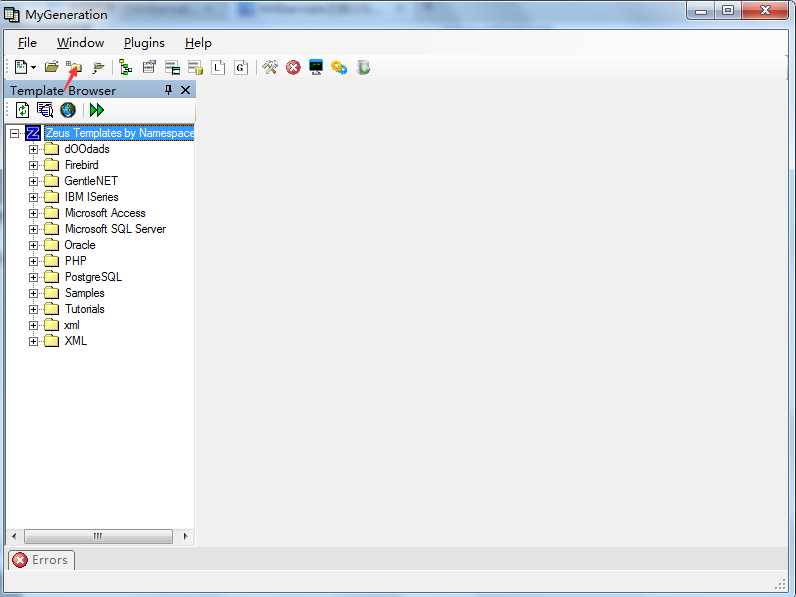Select the Microsoft Access tree item
796x597 pixels.
point(105,213)
